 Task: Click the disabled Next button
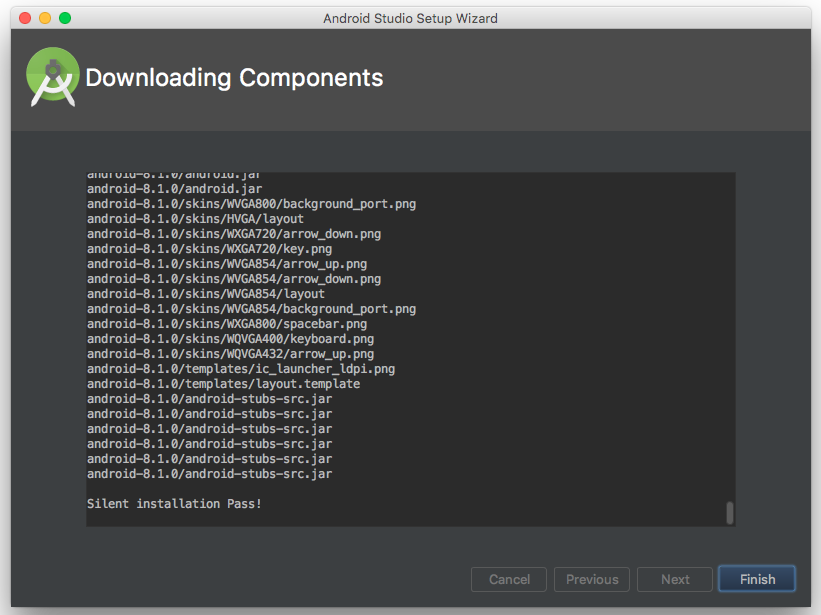[675, 579]
